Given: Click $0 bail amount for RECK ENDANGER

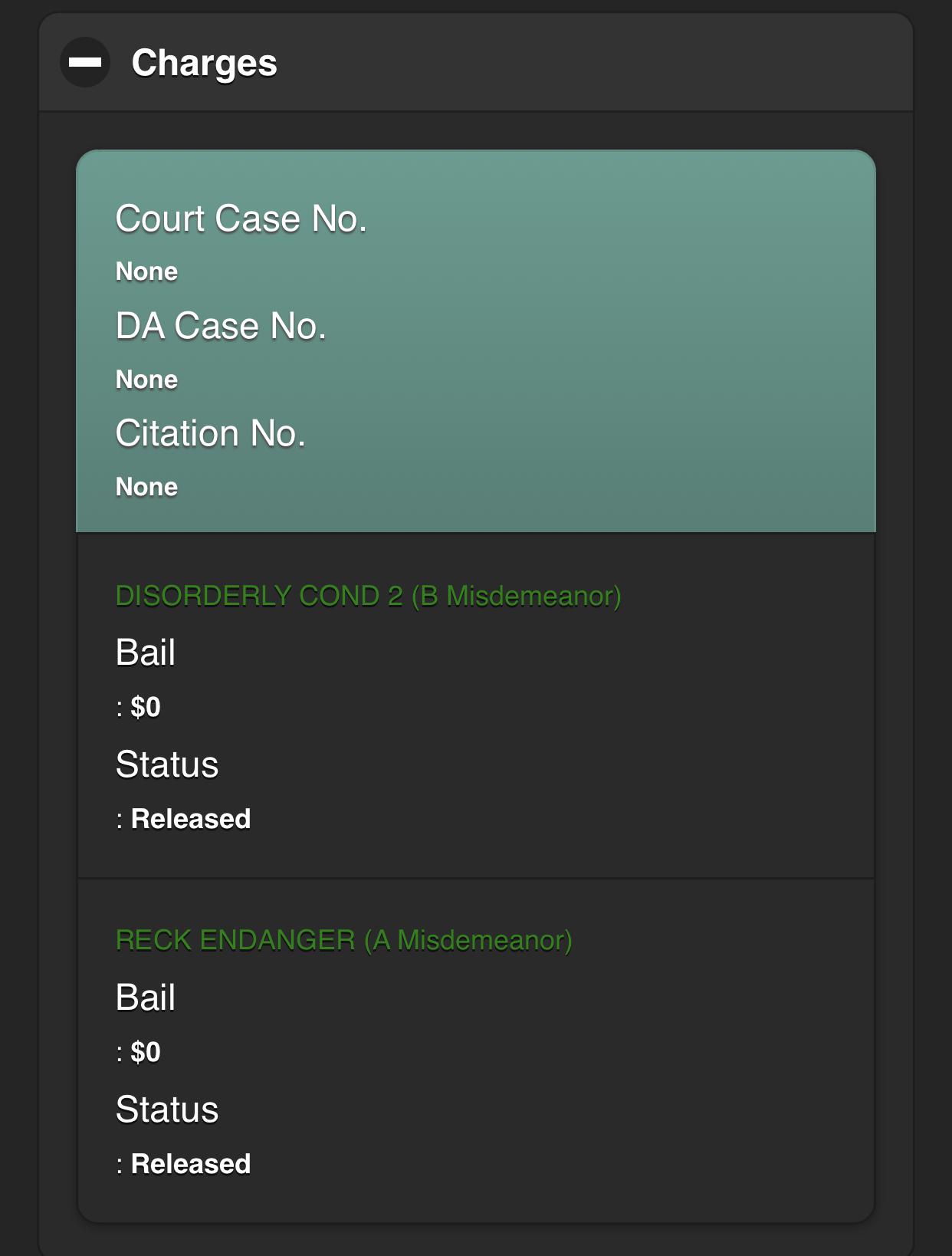Looking at the screenshot, I should [x=145, y=1052].
